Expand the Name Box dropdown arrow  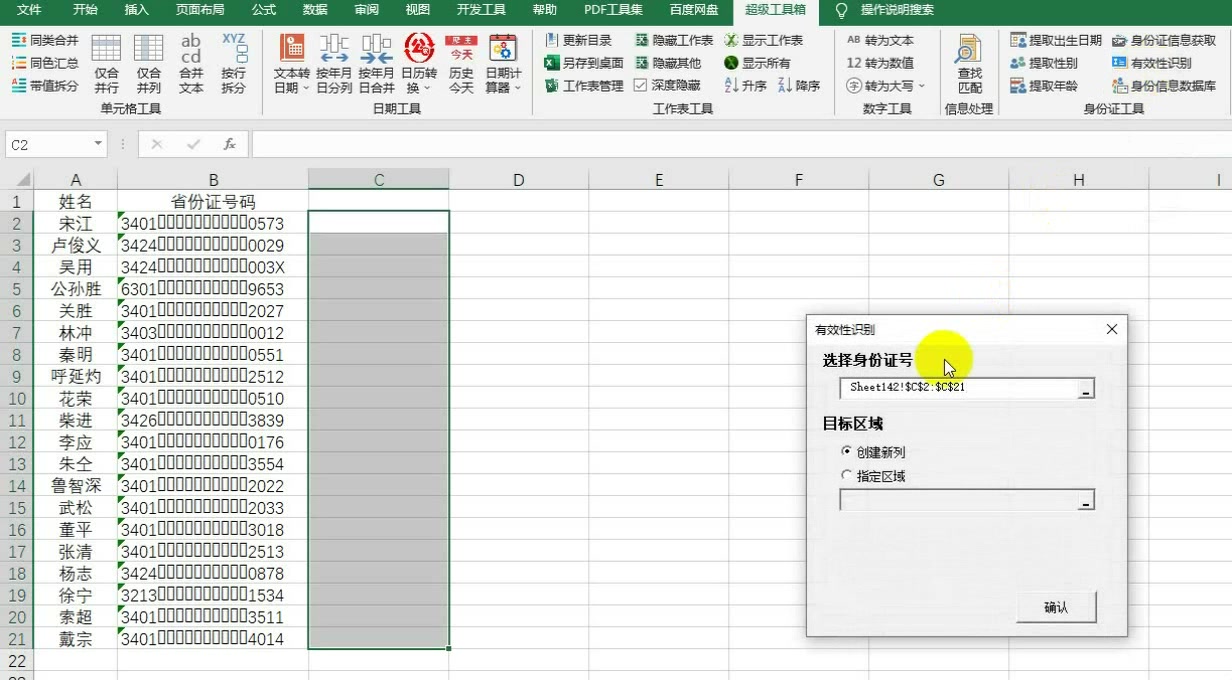98,144
